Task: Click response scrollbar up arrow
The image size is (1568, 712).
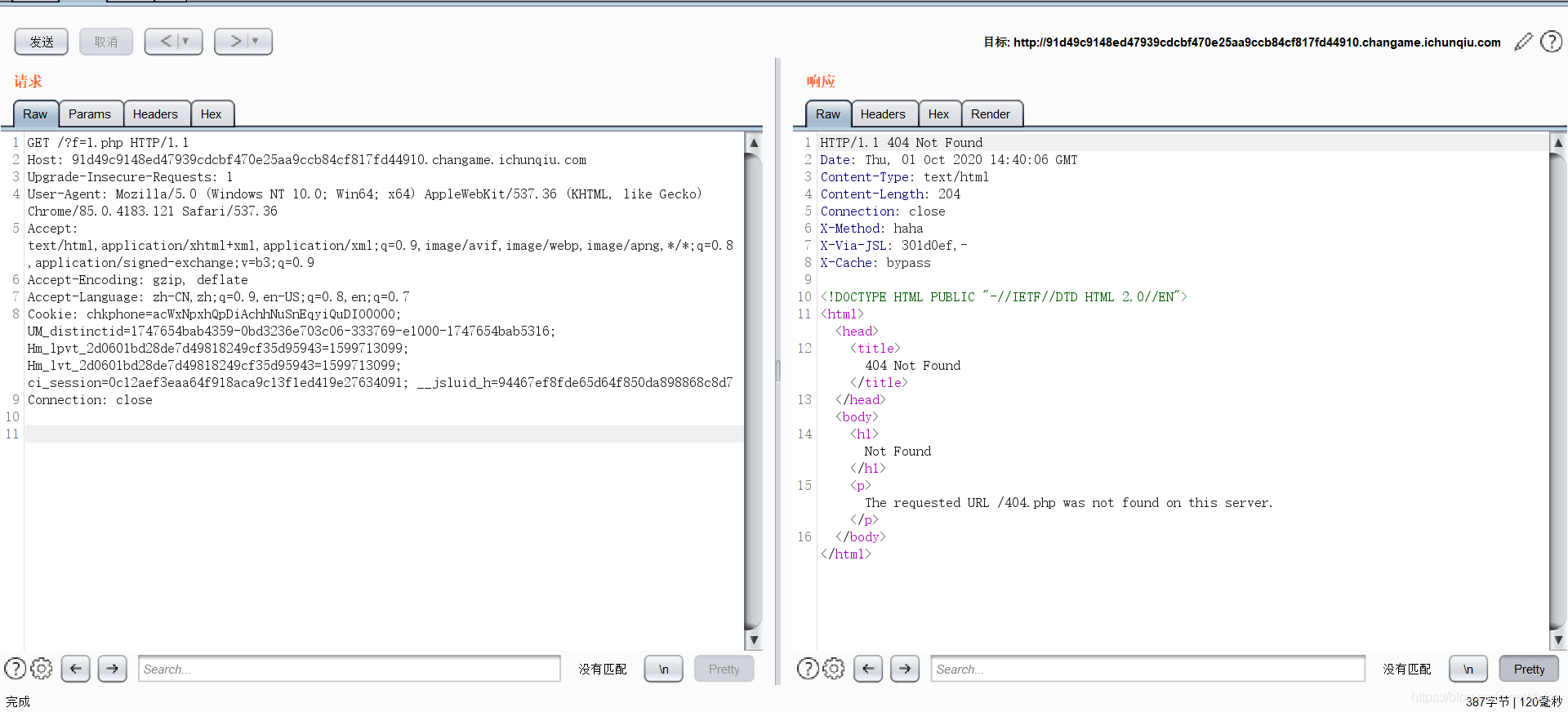Action: point(1558,143)
